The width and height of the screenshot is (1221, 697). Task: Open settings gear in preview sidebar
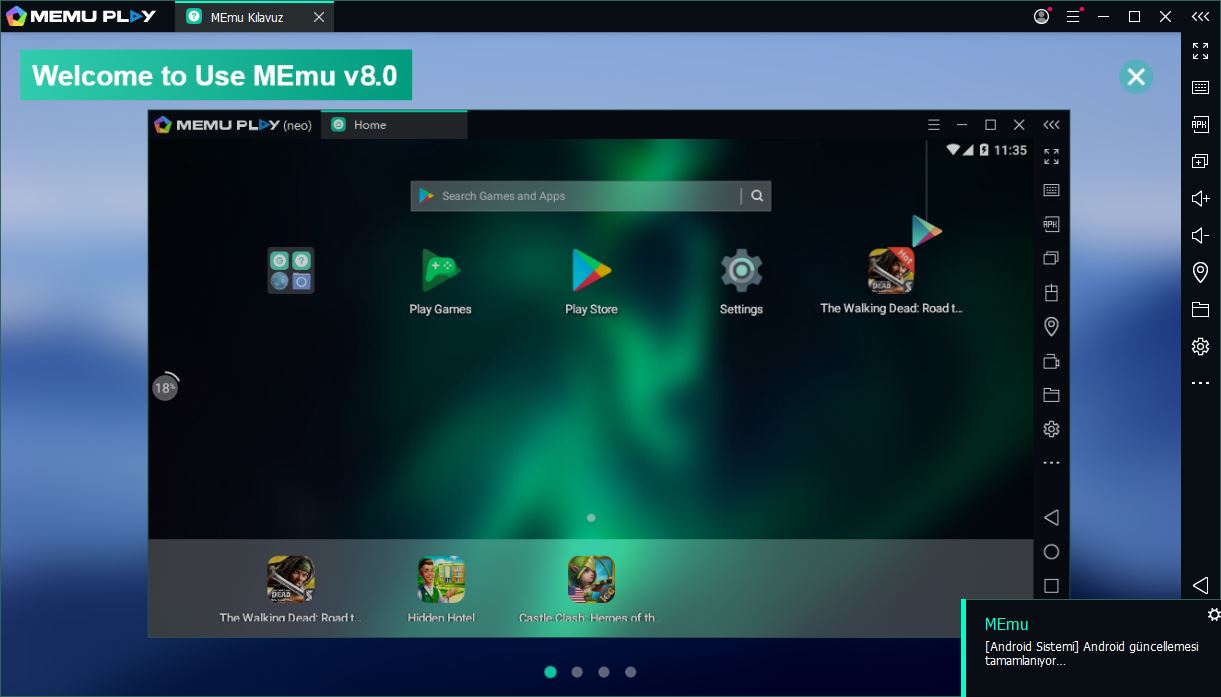click(x=1051, y=429)
